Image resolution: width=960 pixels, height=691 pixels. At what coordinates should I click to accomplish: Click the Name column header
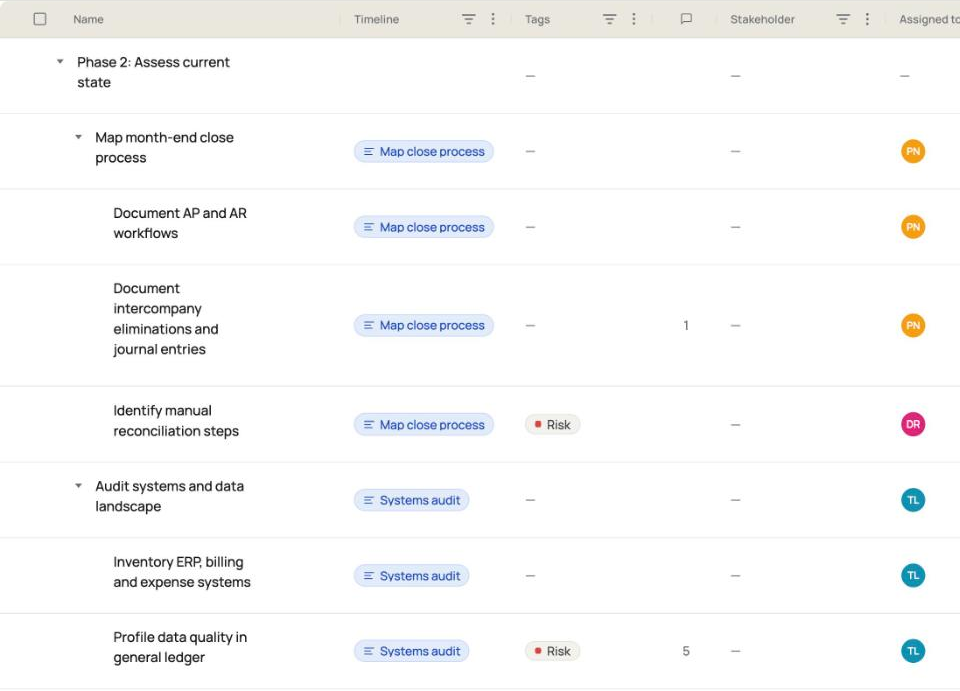[88, 19]
